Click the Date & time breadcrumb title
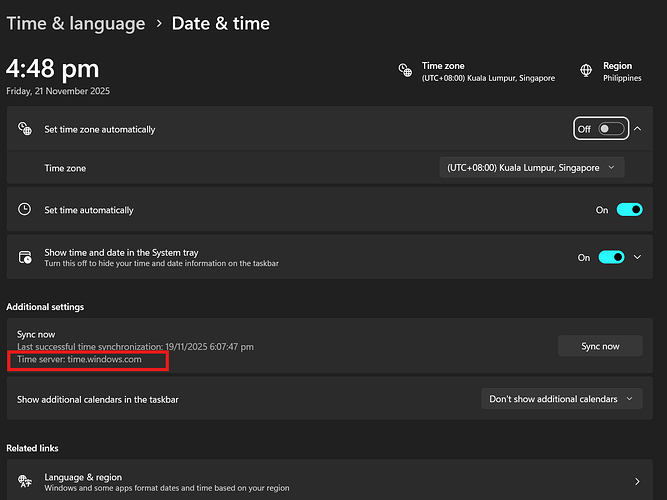Image resolution: width=667 pixels, height=500 pixels. point(220,23)
